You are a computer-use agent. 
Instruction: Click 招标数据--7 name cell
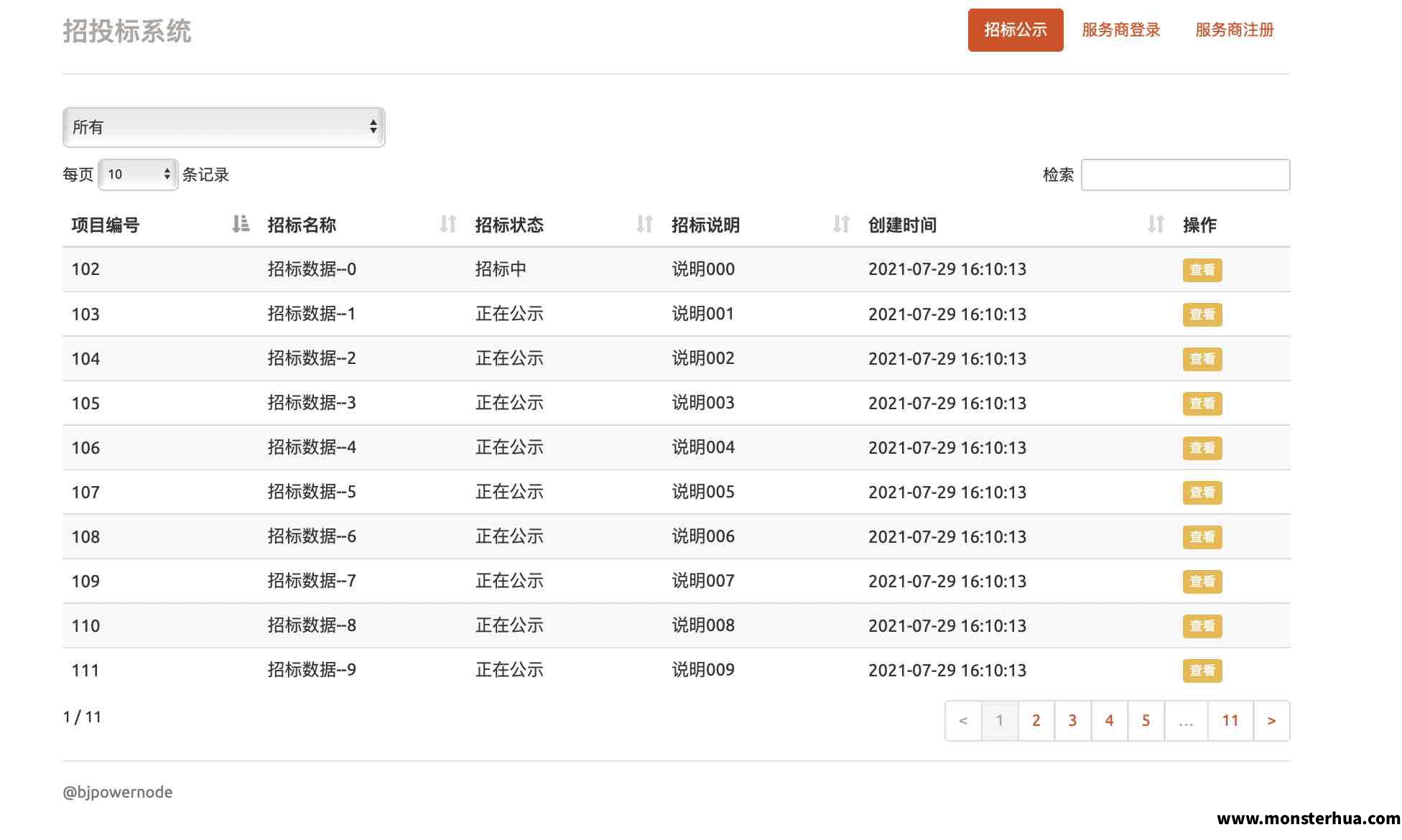coord(312,581)
